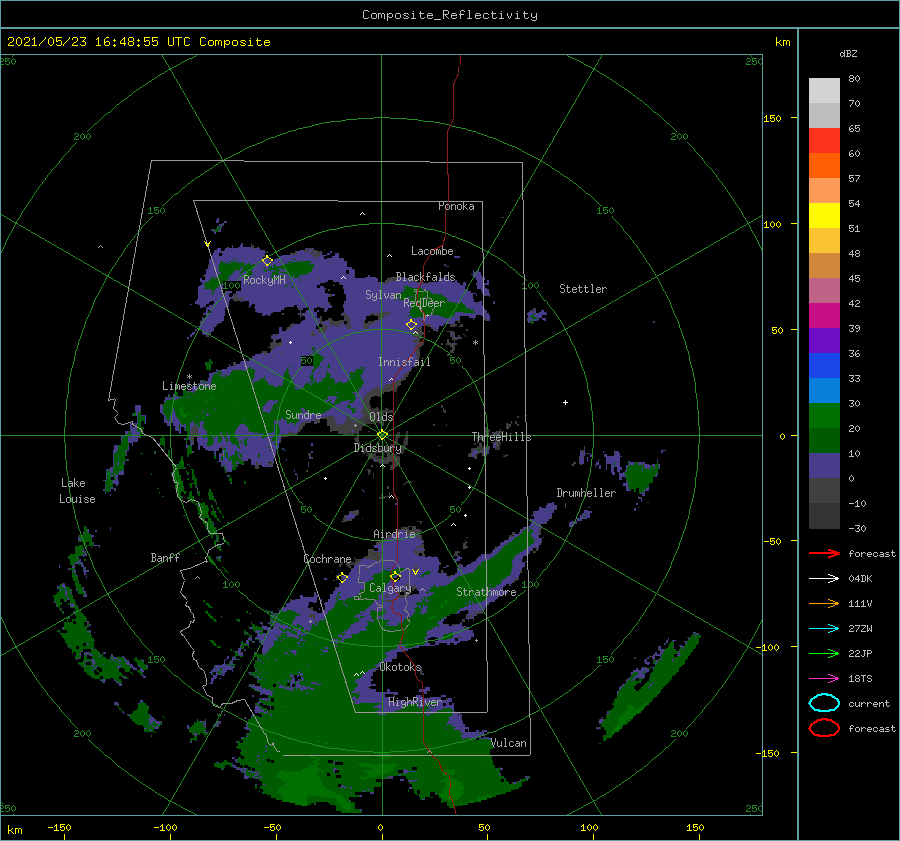The image size is (900, 841).
Task: Click the RedDeer city label
Action: (x=424, y=303)
